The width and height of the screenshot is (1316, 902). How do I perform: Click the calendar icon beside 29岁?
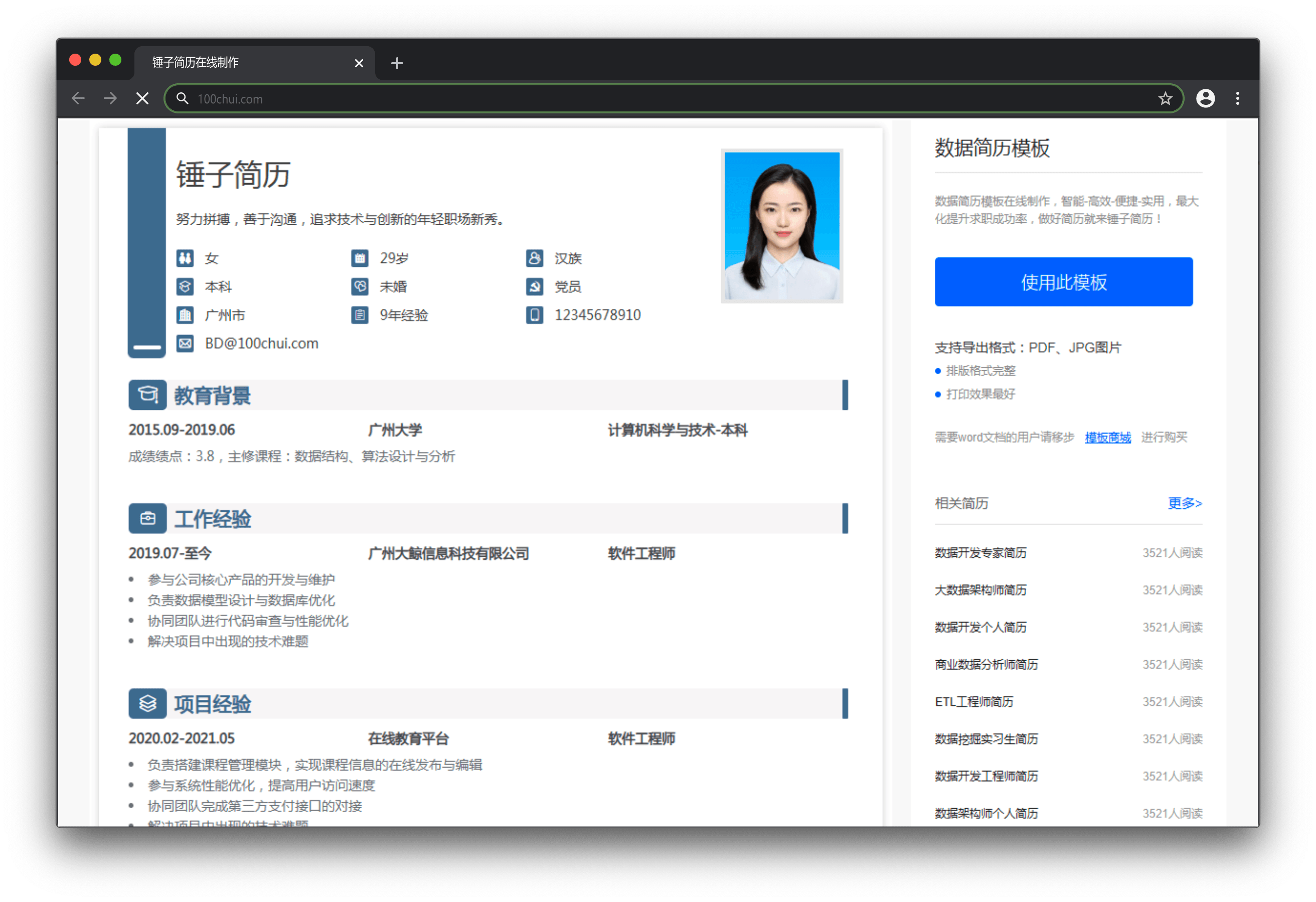(360, 258)
